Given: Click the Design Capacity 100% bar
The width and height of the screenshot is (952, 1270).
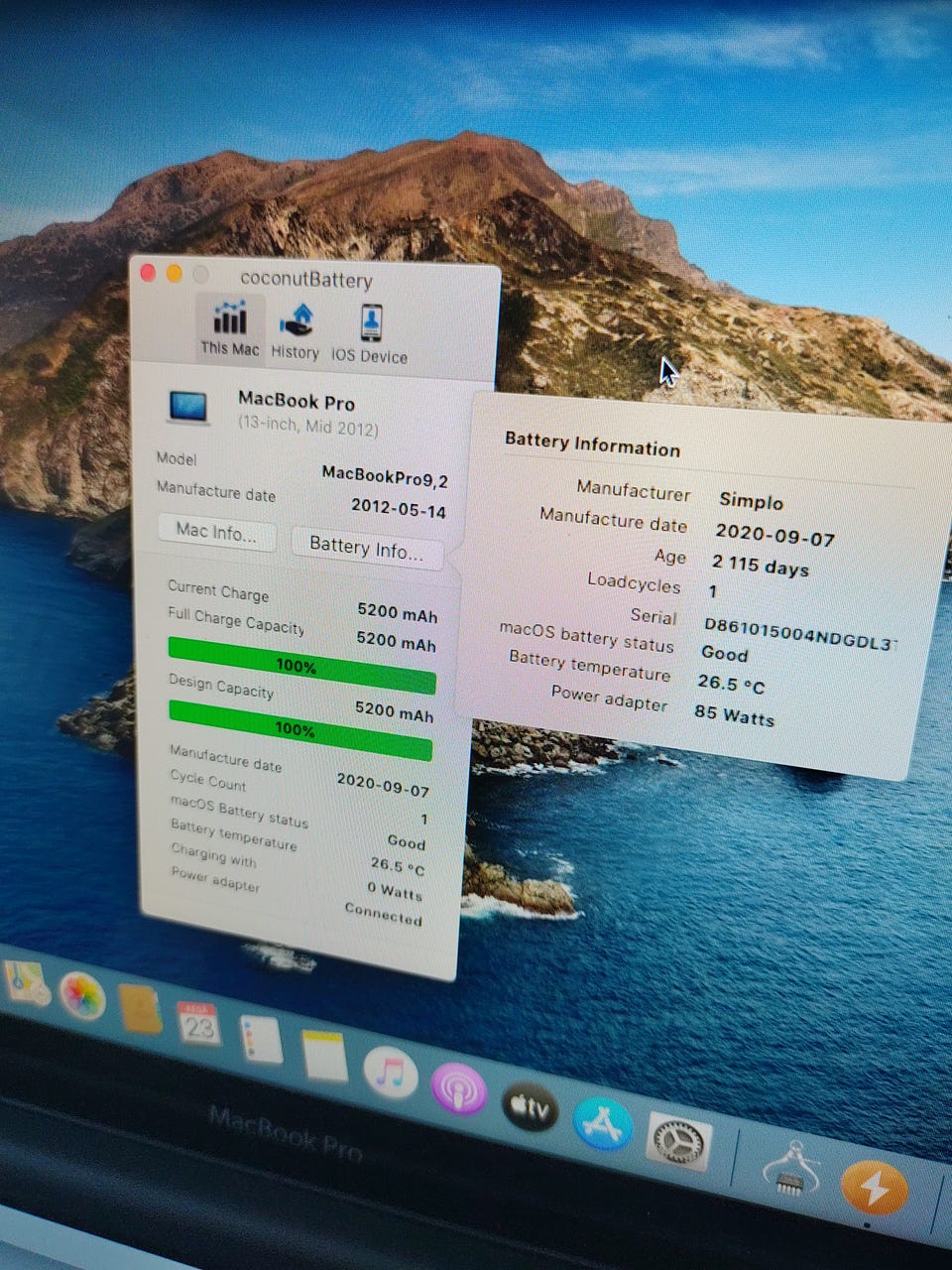Looking at the screenshot, I should (x=299, y=729).
